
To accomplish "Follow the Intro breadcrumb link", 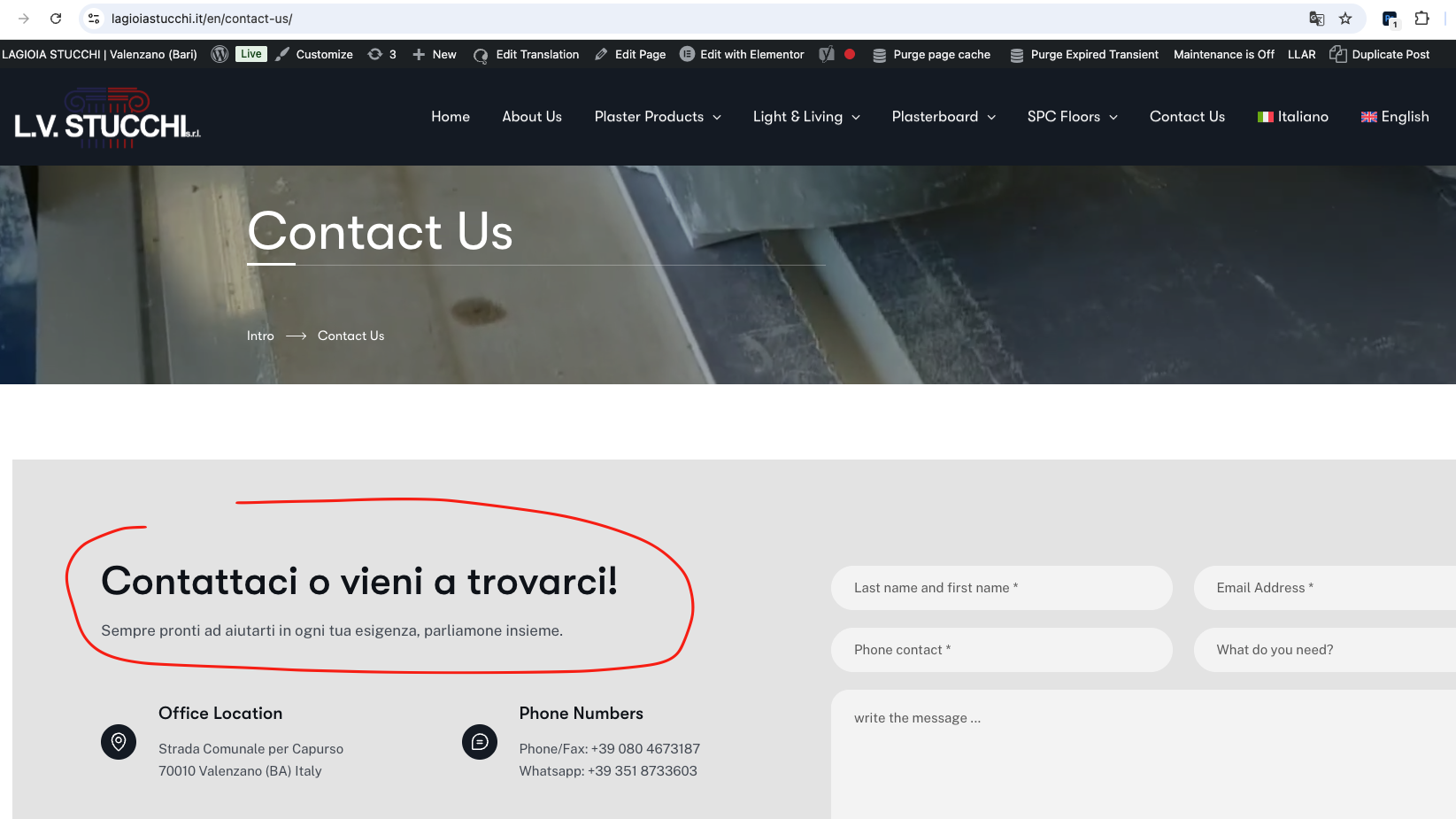I will [260, 336].
